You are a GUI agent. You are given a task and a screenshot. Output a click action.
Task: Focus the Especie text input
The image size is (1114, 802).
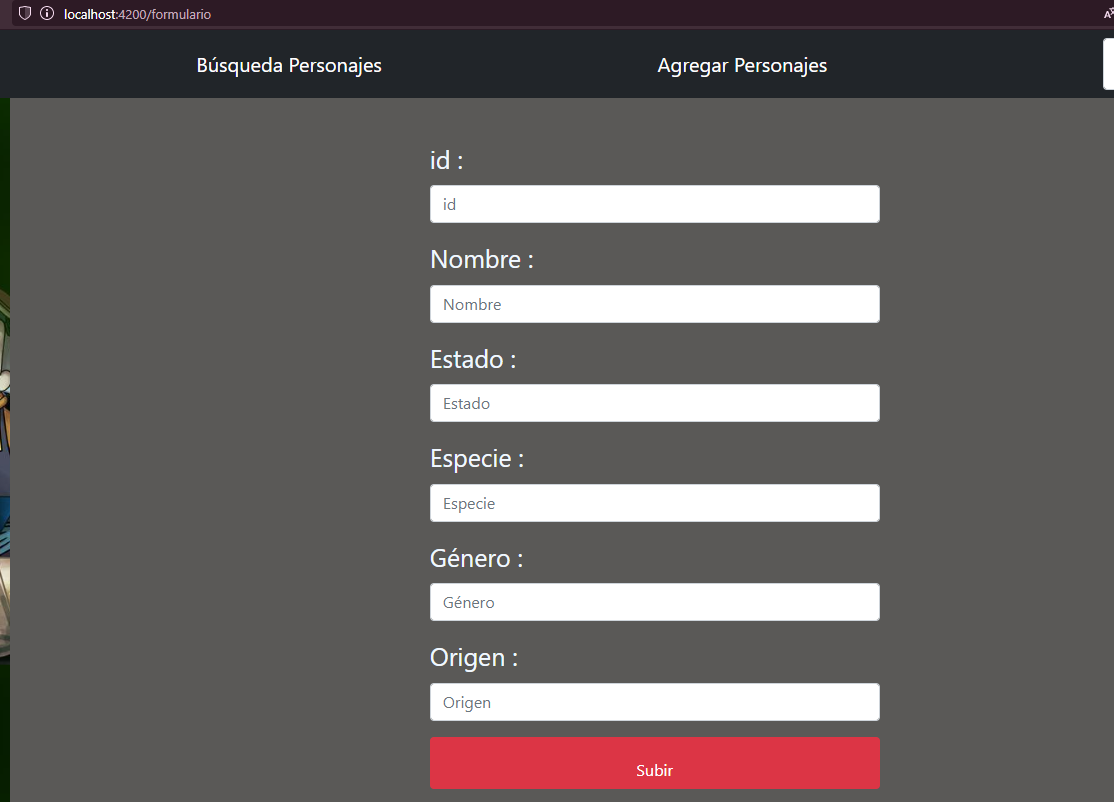pos(654,503)
